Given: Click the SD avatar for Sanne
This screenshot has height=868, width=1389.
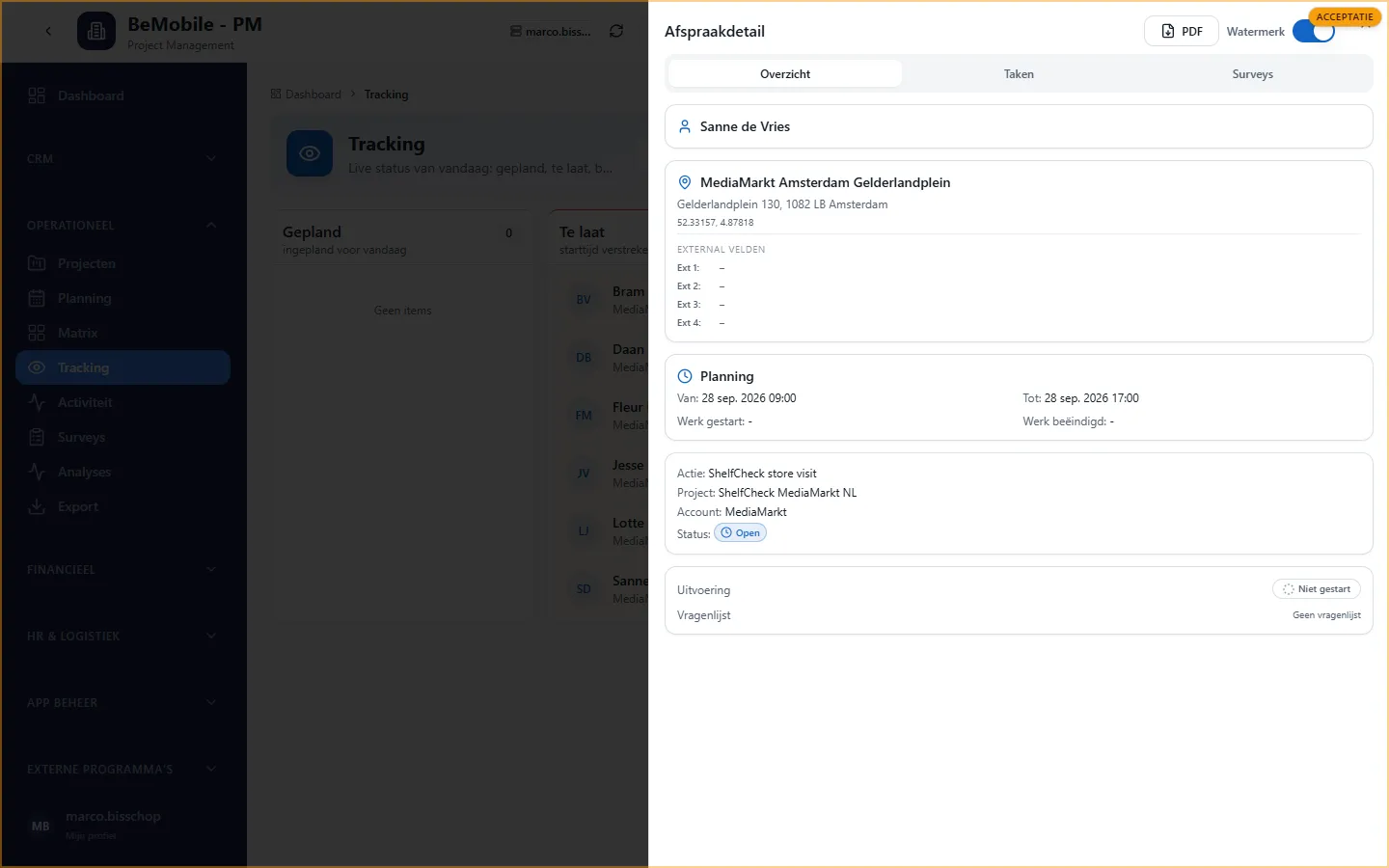Looking at the screenshot, I should [584, 589].
